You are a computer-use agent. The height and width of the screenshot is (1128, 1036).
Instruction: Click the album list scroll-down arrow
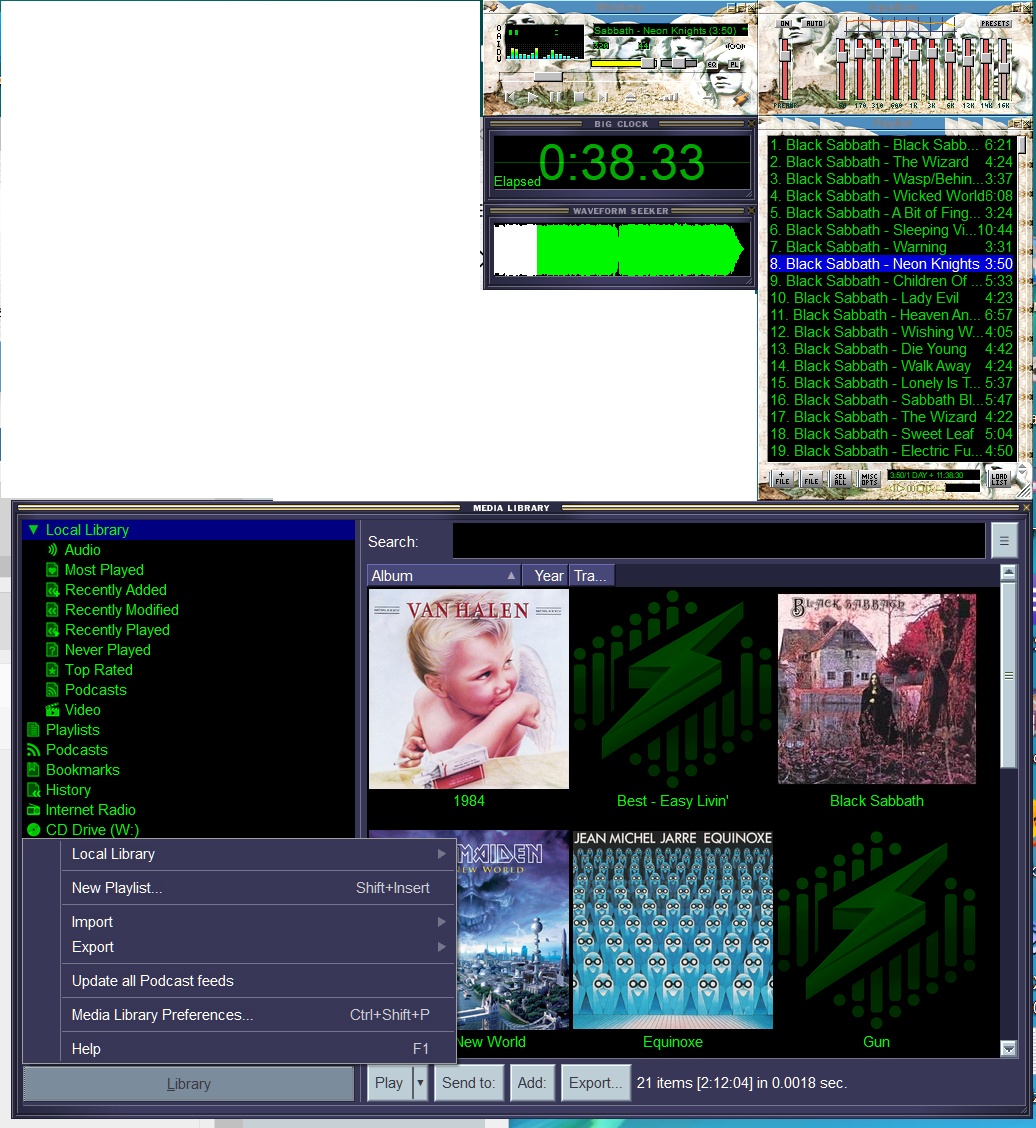pyautogui.click(x=1009, y=1048)
